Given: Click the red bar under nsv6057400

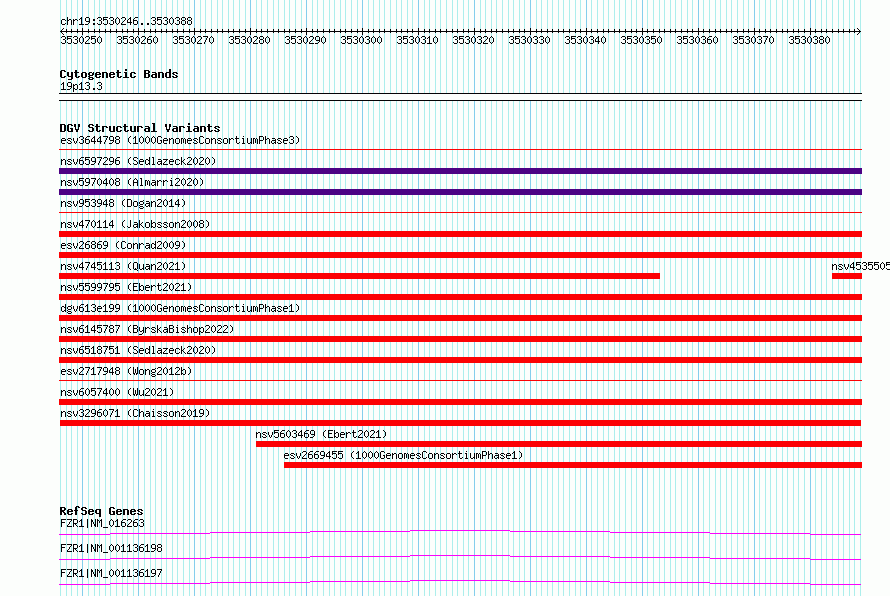Looking at the screenshot, I should (x=460, y=402).
